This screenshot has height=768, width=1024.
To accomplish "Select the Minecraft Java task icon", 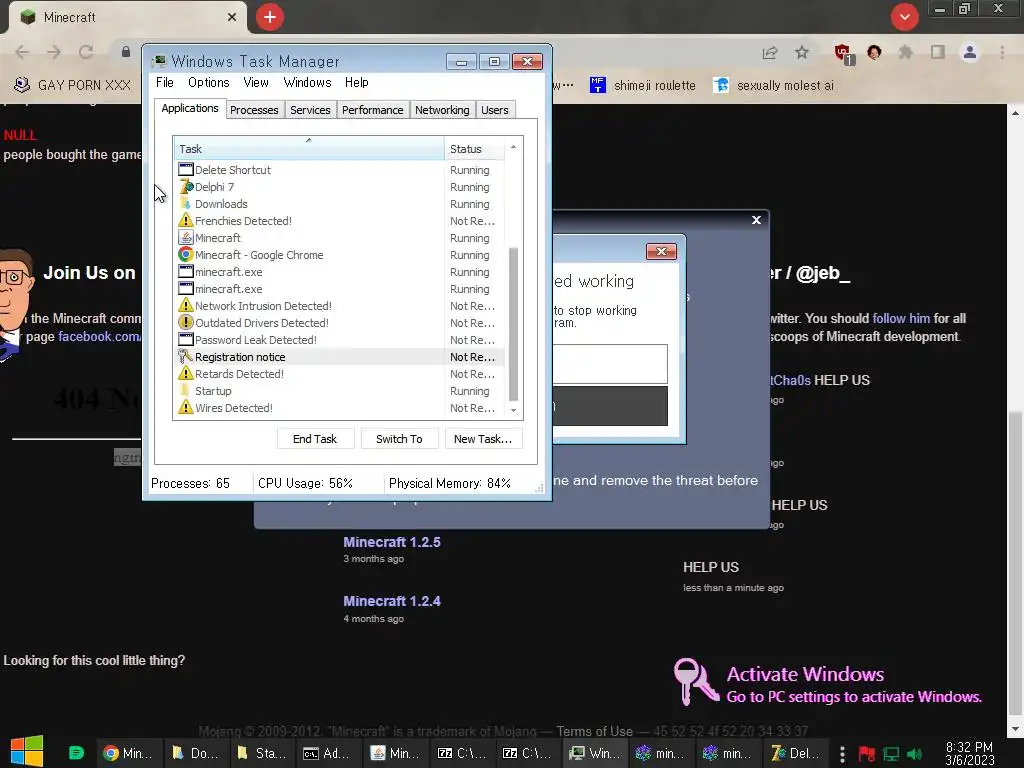I will point(186,238).
